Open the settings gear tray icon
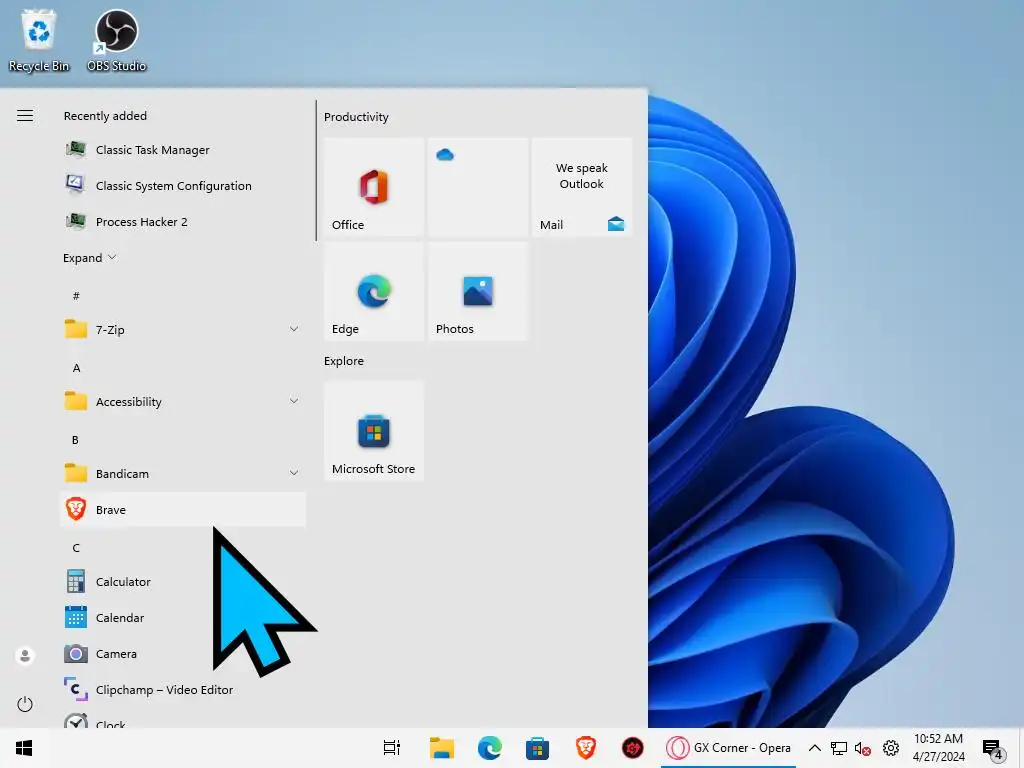Viewport: 1024px width, 768px height. pos(890,748)
